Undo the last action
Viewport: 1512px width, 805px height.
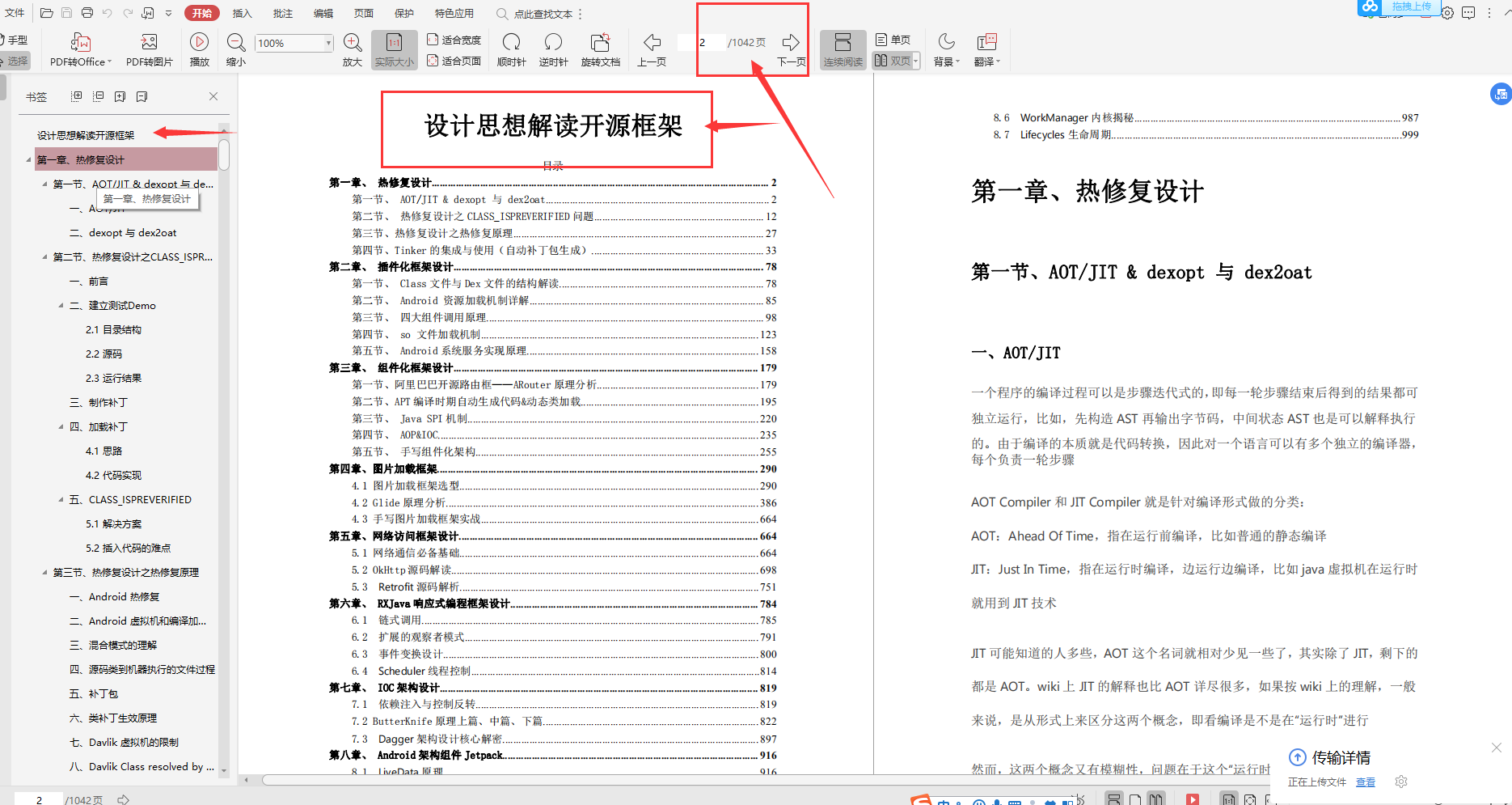pyautogui.click(x=108, y=13)
